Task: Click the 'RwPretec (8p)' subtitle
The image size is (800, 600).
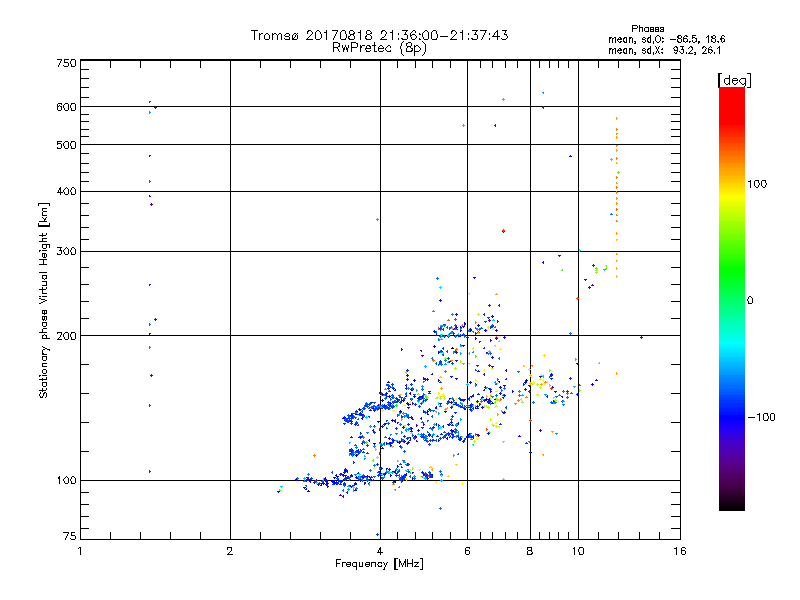Action: point(379,48)
